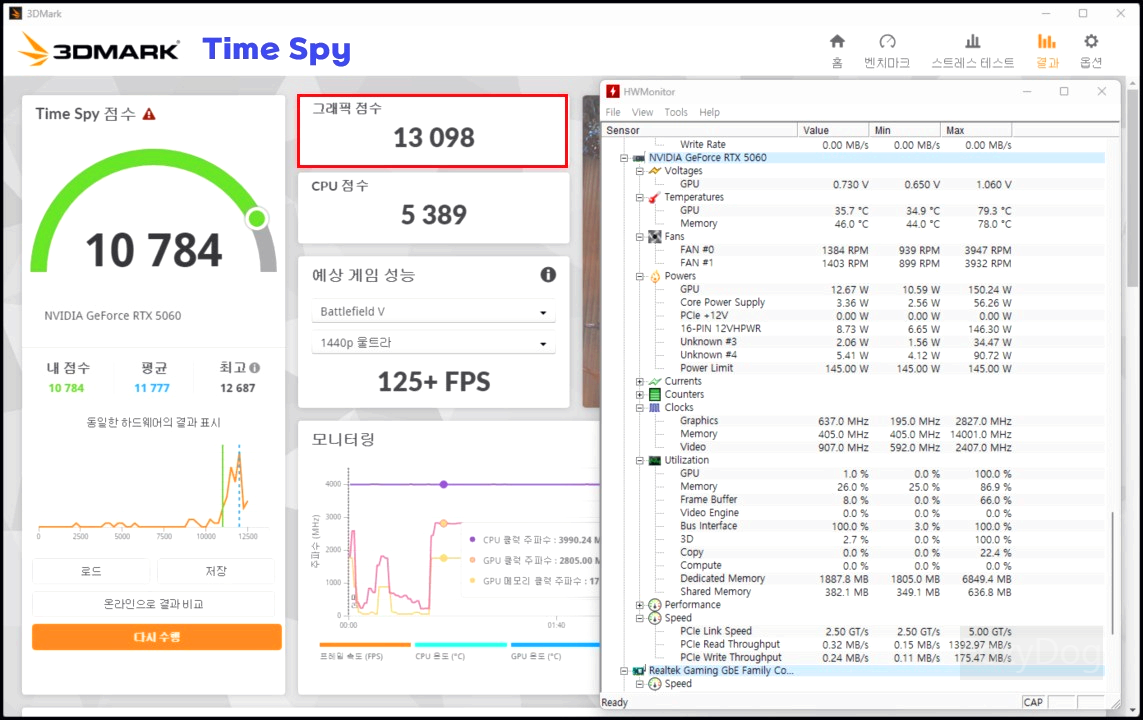Click the orange GPU clock marker on chart
This screenshot has height=720, width=1143.
point(443,523)
